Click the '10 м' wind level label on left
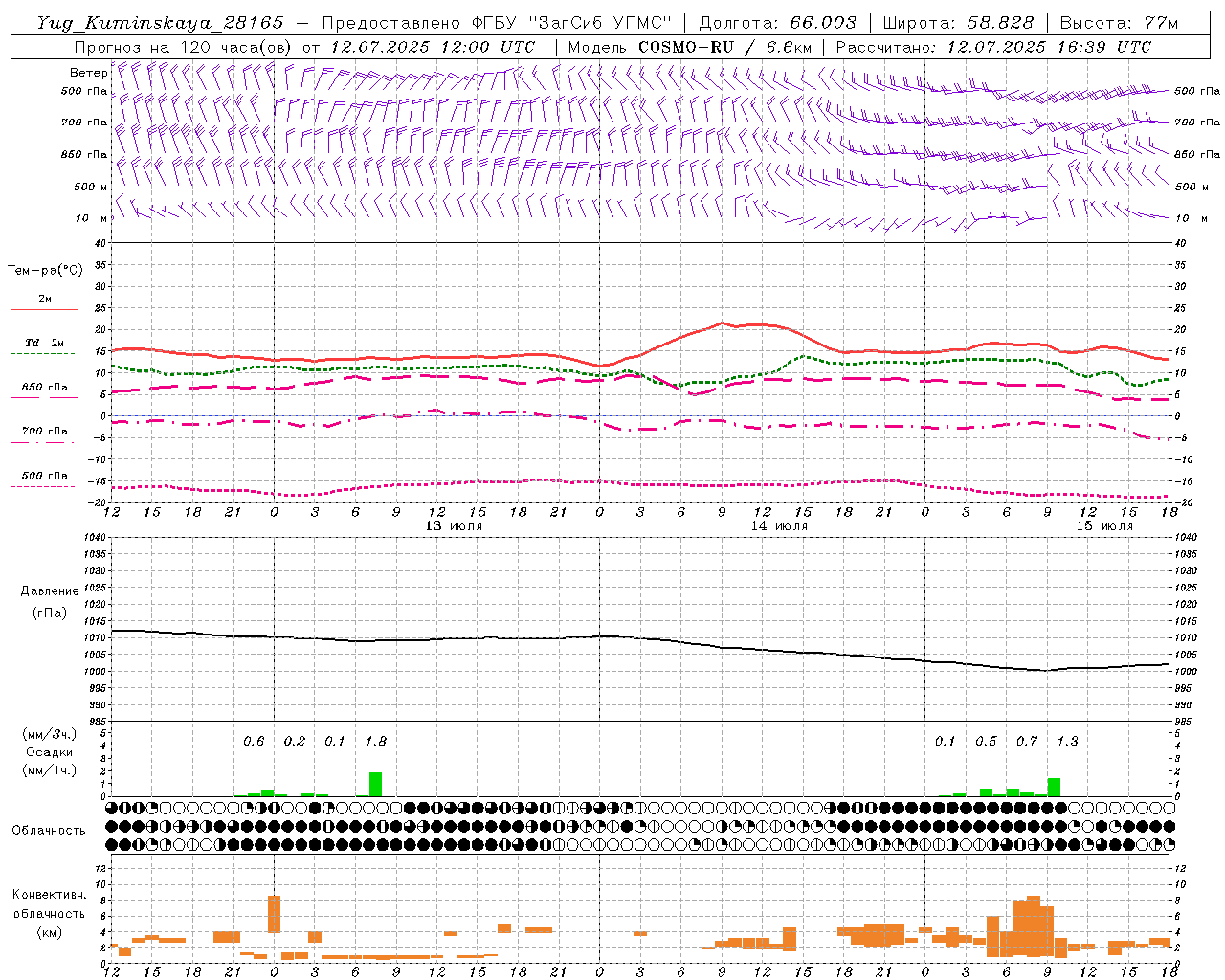This screenshot has height=980, width=1225. pyautogui.click(x=91, y=218)
